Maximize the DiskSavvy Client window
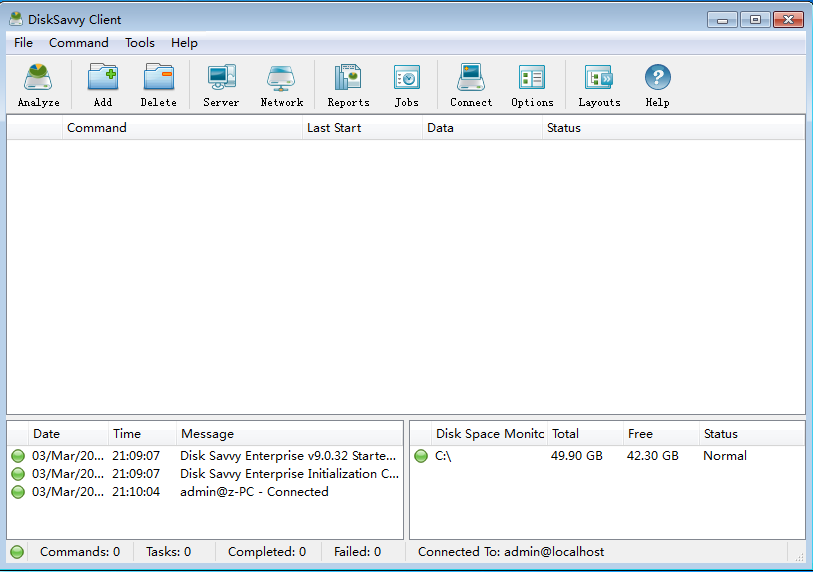Screen dimensions: 813x572 (755, 20)
